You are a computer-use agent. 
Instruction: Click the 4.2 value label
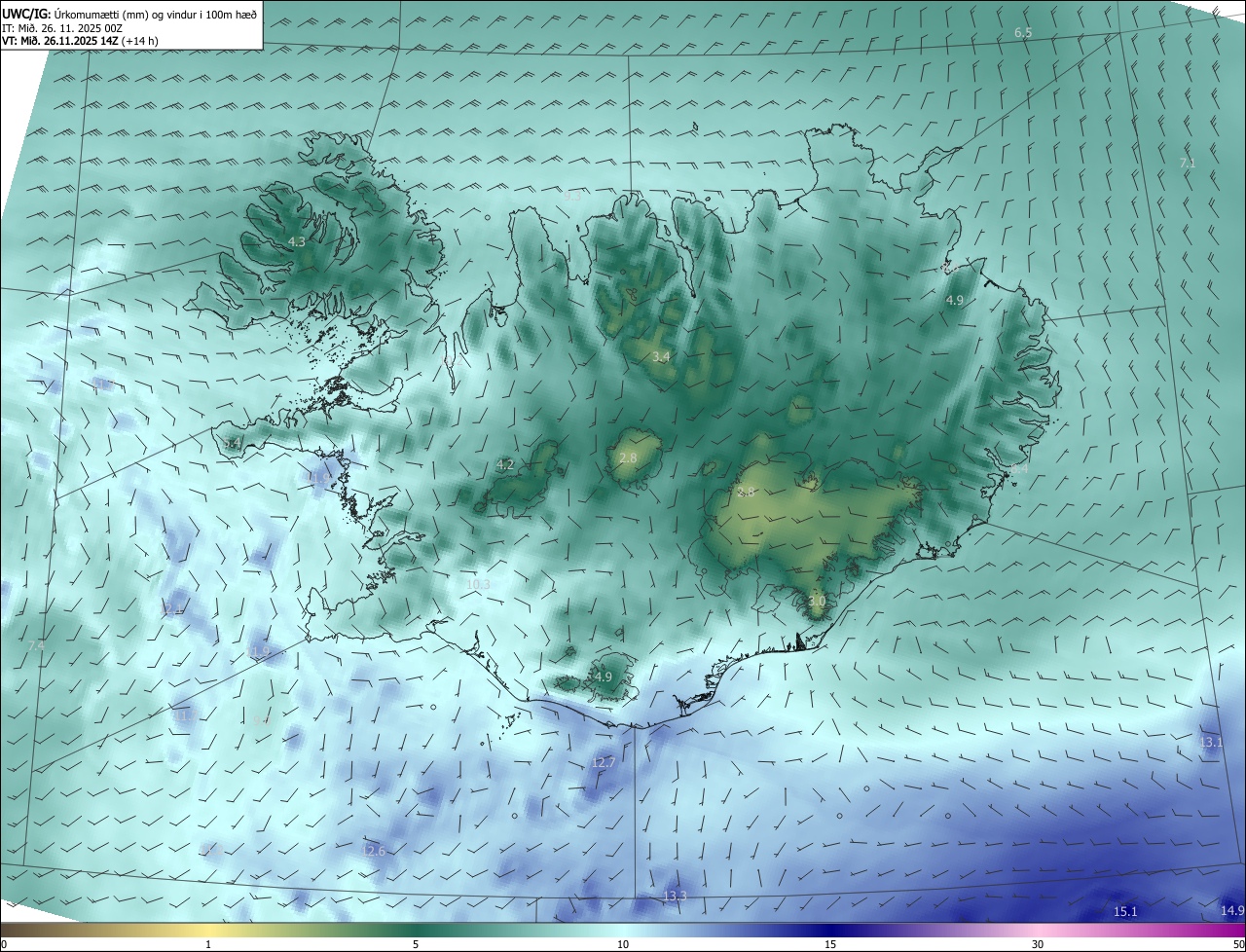coord(505,465)
